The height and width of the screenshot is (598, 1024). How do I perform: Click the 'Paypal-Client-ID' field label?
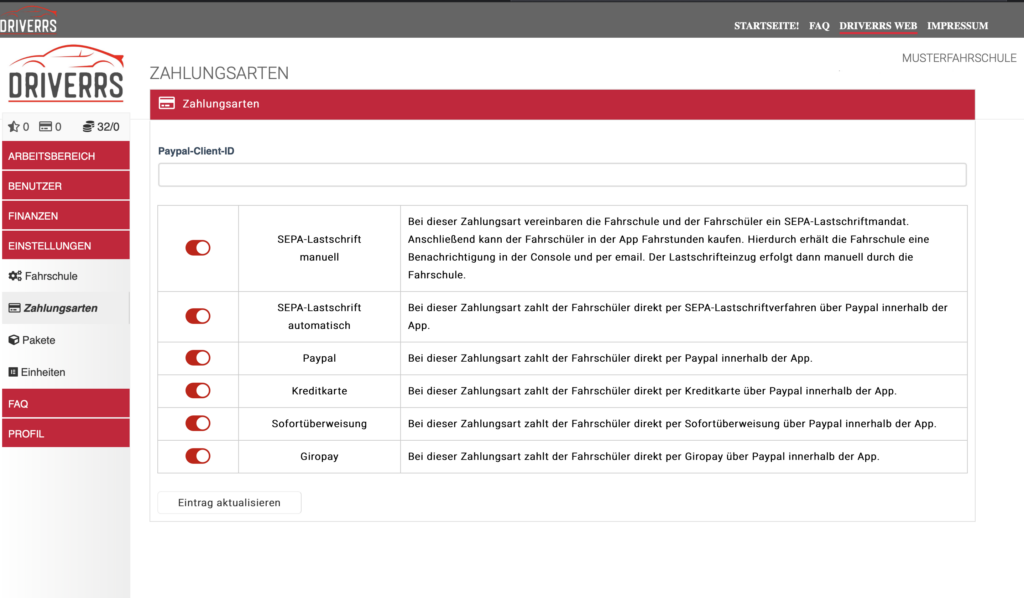tap(196, 151)
